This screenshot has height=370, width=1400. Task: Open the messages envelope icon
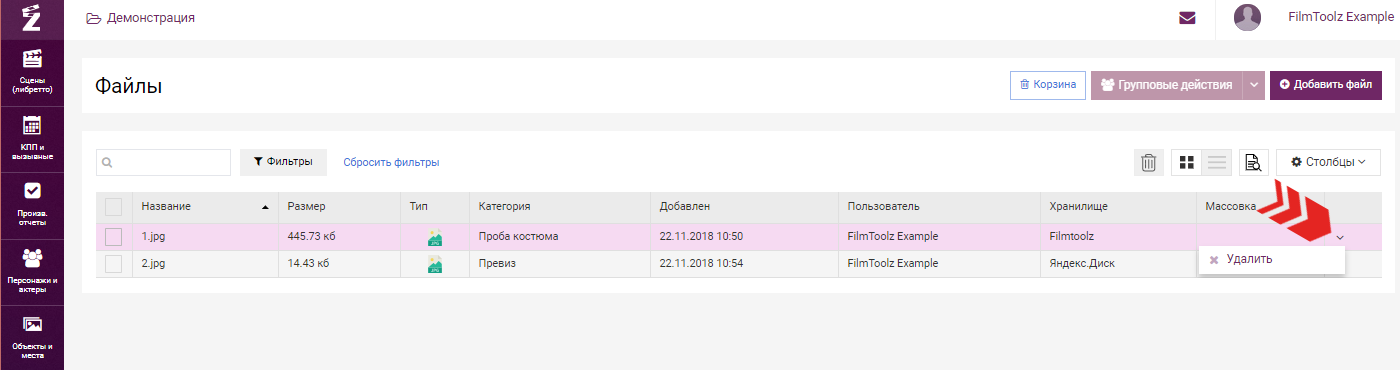point(1187,17)
